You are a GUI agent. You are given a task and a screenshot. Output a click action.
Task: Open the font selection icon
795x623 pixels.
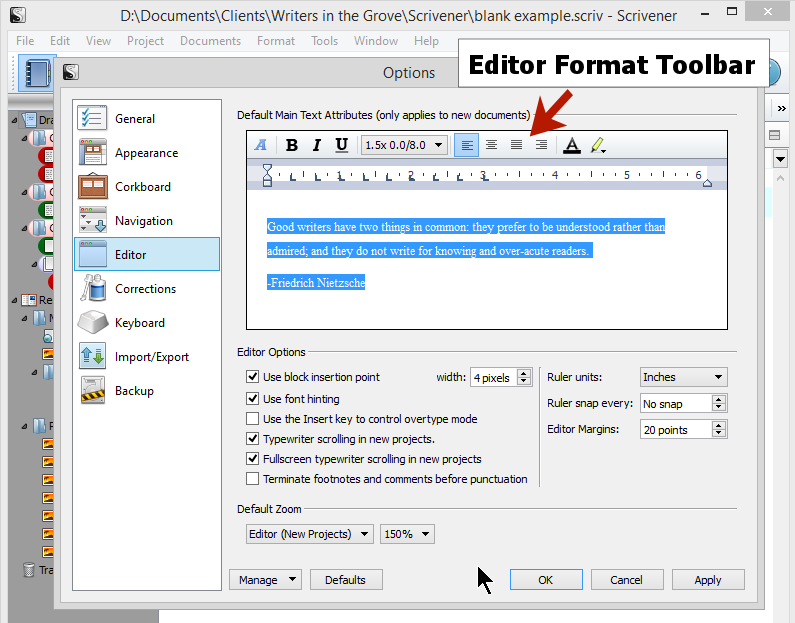pyautogui.click(x=261, y=145)
